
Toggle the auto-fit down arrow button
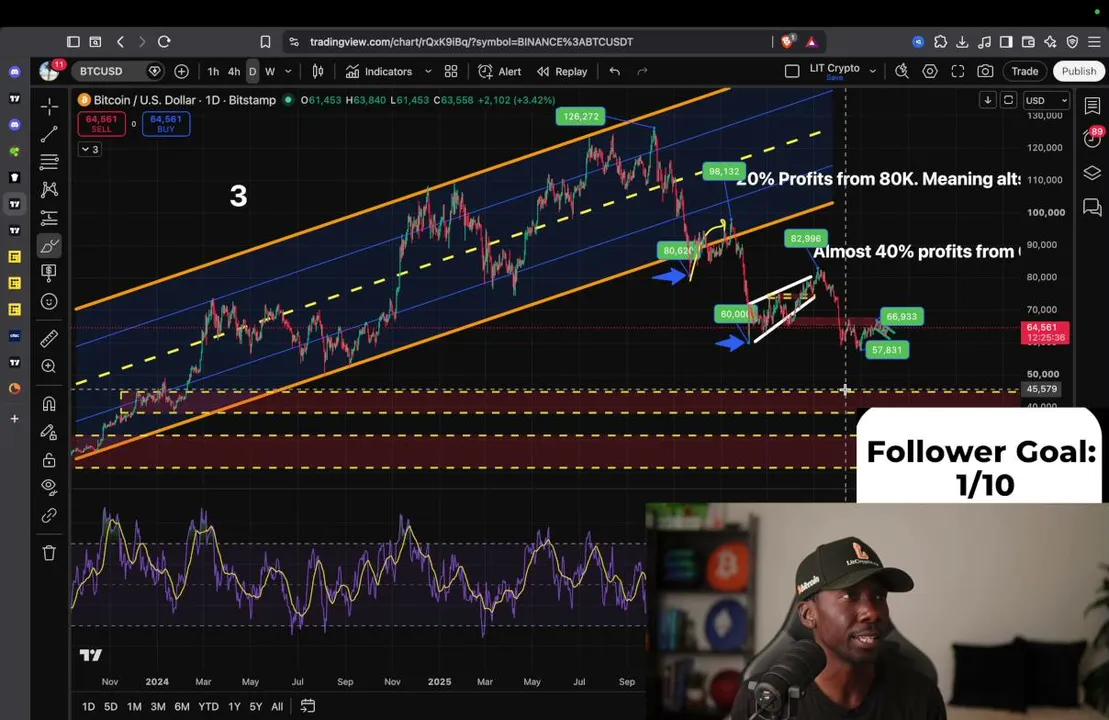[987, 100]
